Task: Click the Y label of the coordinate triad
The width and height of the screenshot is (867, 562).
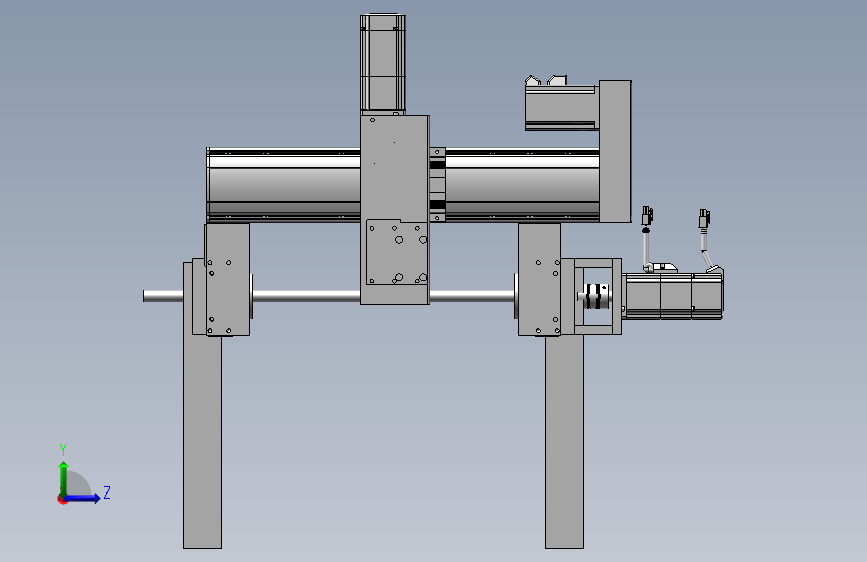Action: [63, 450]
